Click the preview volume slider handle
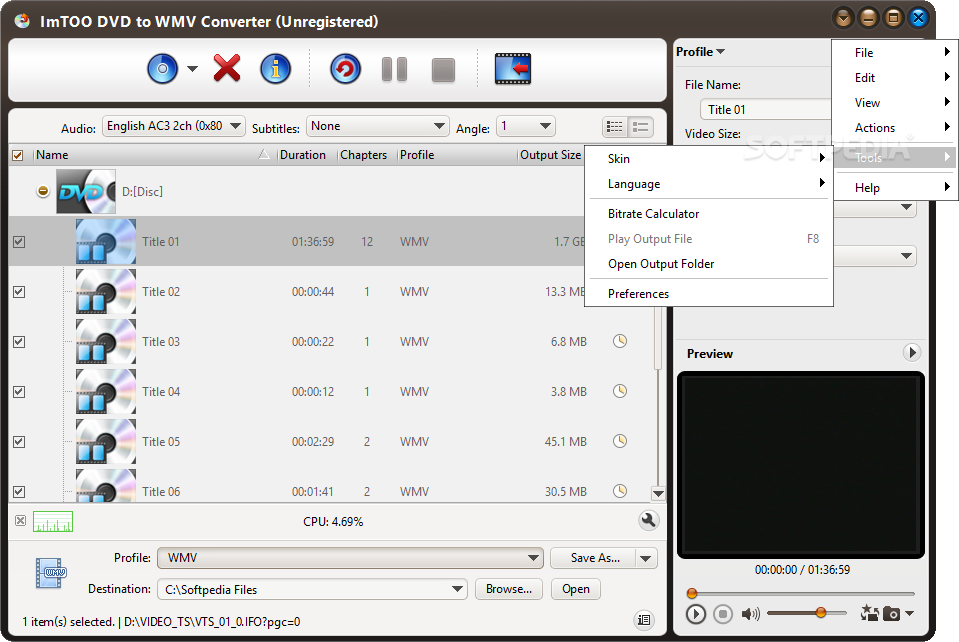Screen dimensions: 959x642 click(x=821, y=613)
